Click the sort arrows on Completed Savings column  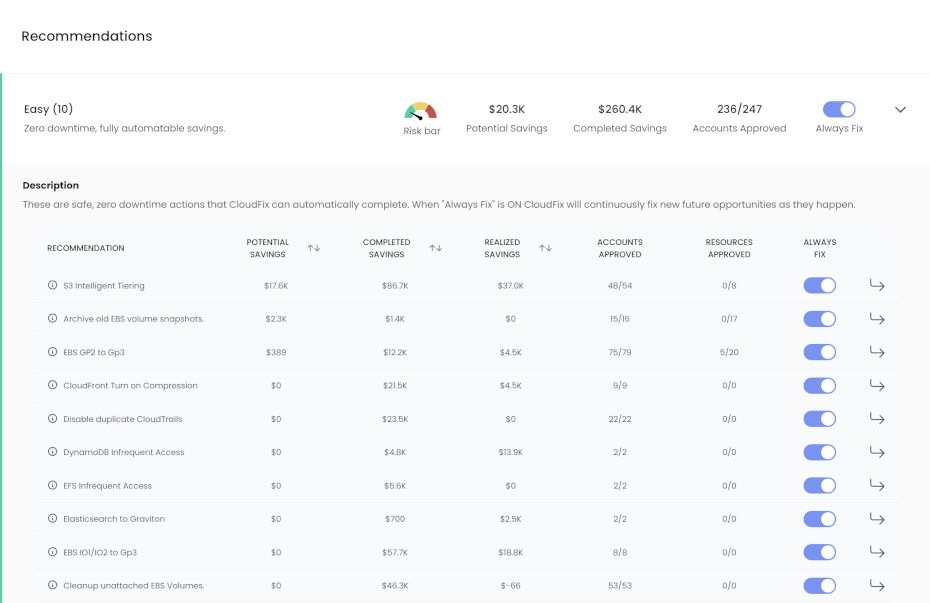tap(435, 247)
